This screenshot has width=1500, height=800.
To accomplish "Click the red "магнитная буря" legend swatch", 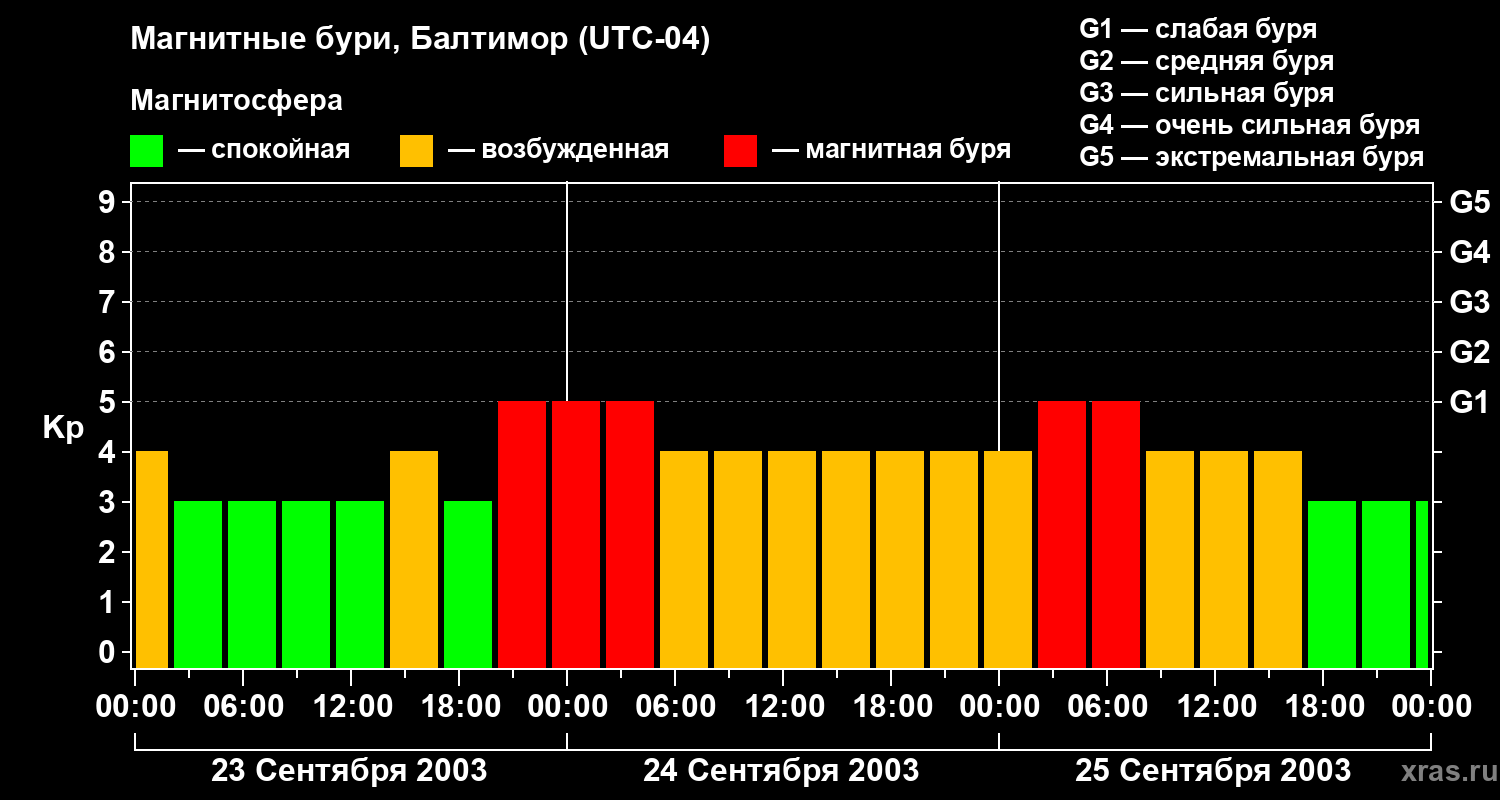I will [x=740, y=151].
